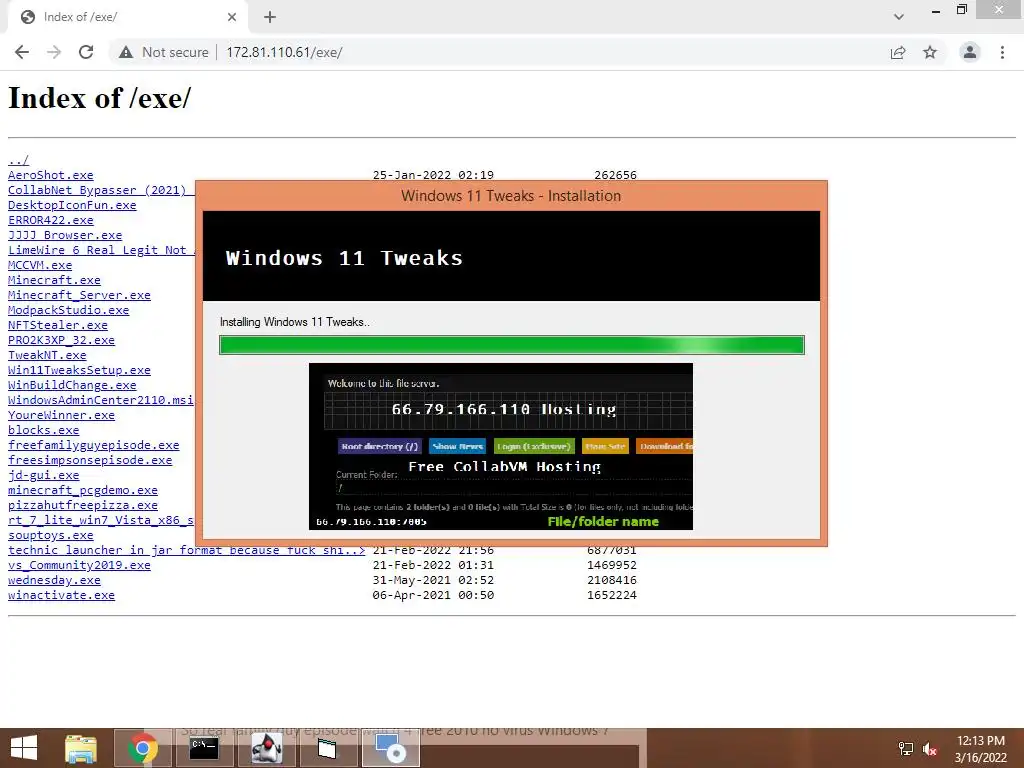Click the address bar URL 172.81.110.61/exe/
1024x768 pixels.
click(x=284, y=52)
